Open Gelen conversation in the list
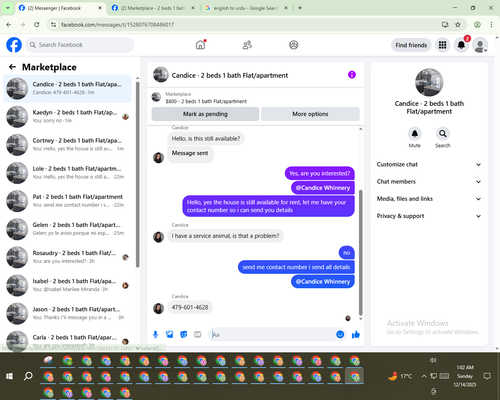 click(x=67, y=229)
